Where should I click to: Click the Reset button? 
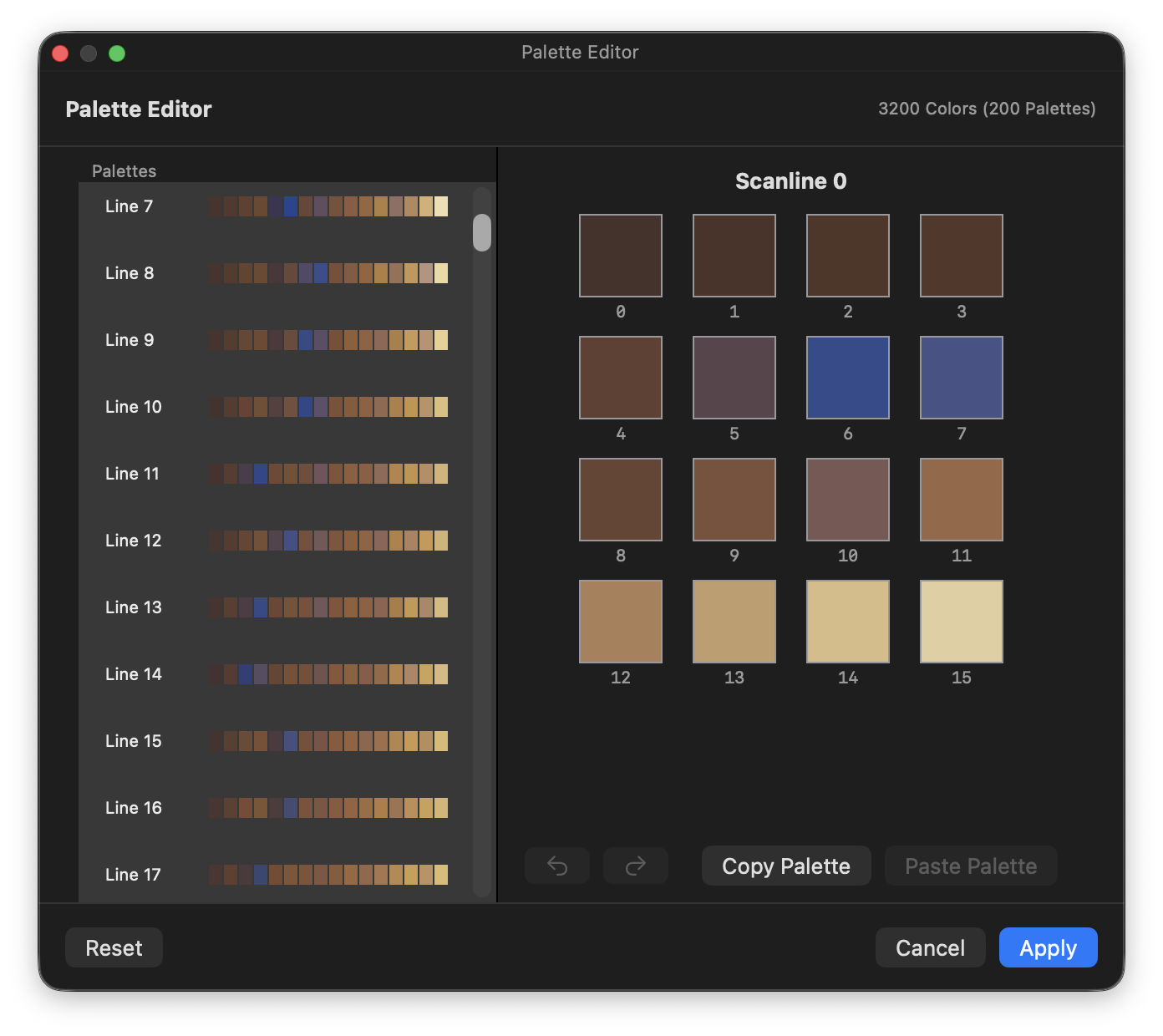(114, 947)
